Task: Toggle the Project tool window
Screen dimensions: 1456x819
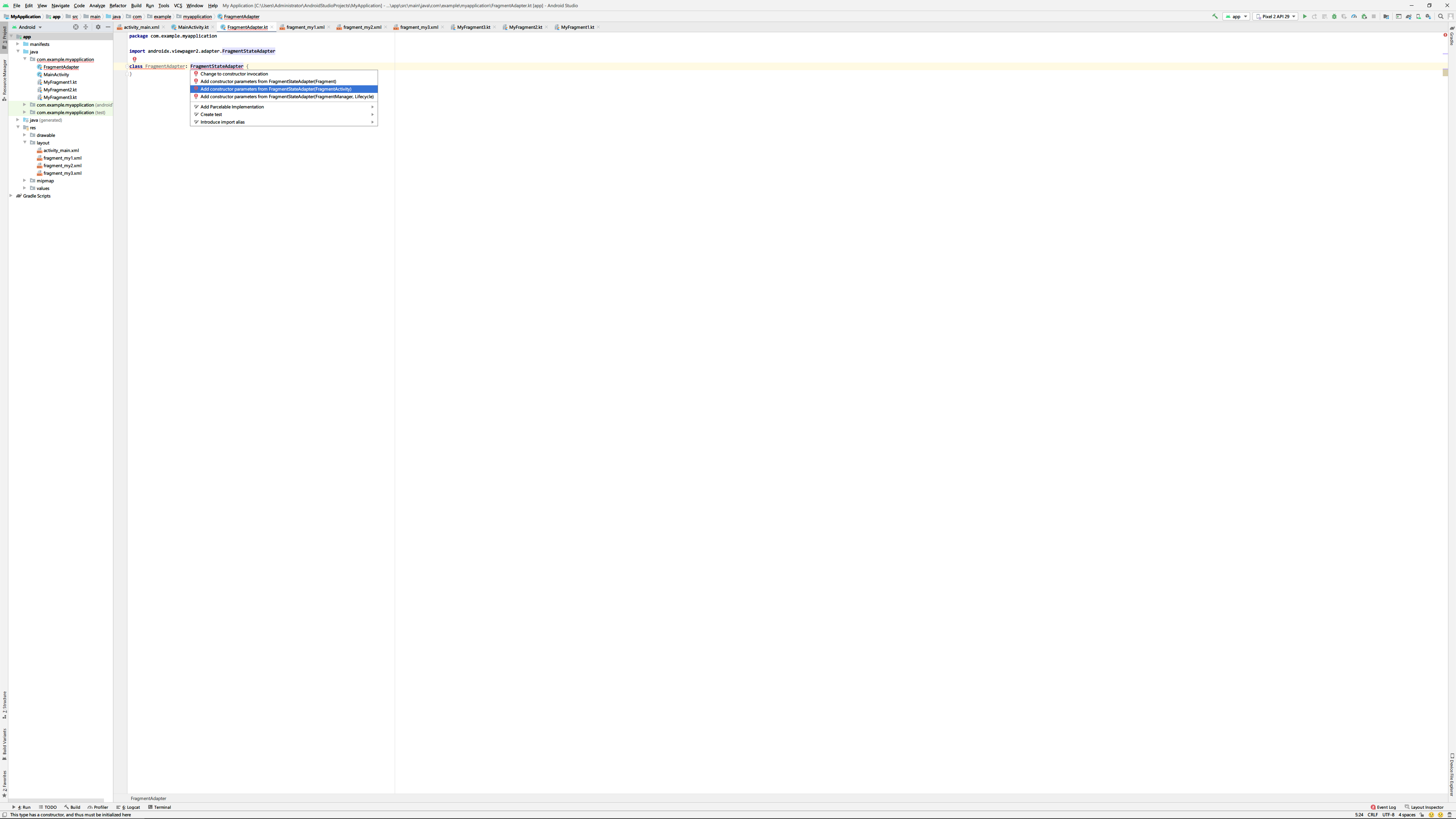Action: pyautogui.click(x=4, y=37)
